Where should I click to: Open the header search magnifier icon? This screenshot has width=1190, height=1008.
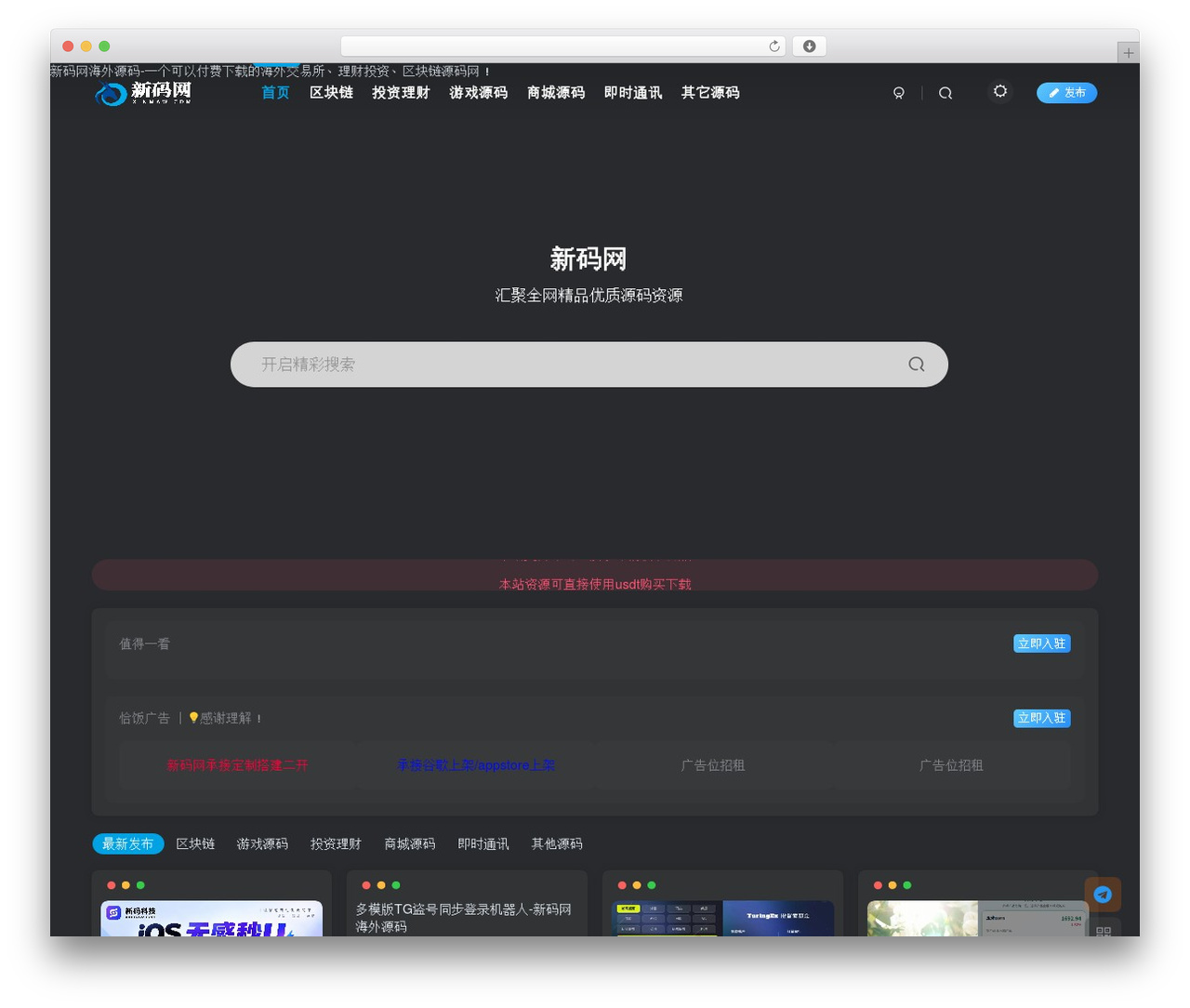coord(945,93)
